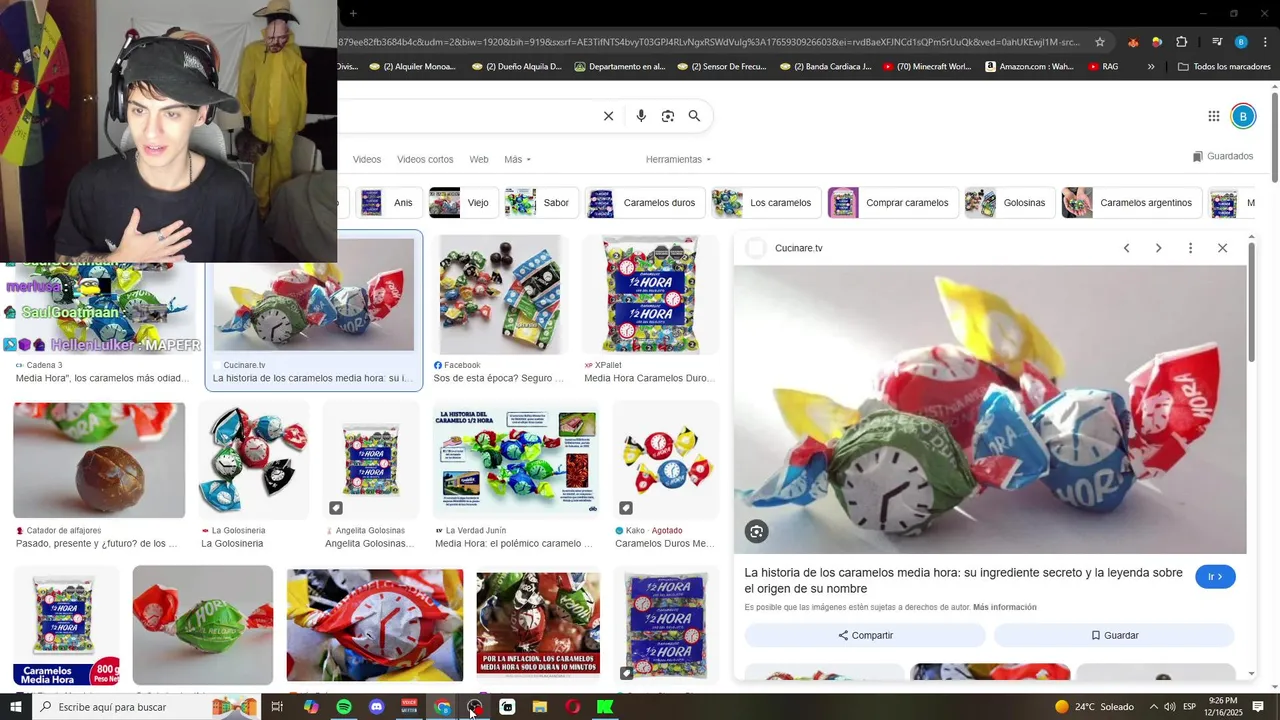Open preview panel more options menu
Screen dimensions: 1280x720
pos(1190,248)
